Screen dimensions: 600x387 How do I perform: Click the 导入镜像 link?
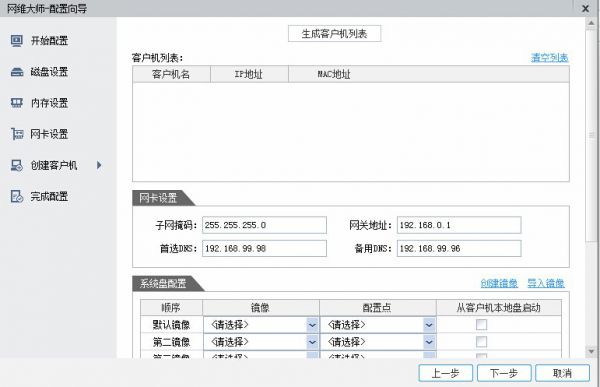pyautogui.click(x=546, y=283)
